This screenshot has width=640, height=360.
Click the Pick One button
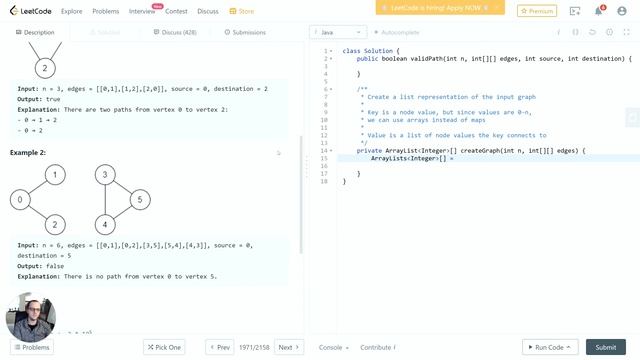click(164, 347)
